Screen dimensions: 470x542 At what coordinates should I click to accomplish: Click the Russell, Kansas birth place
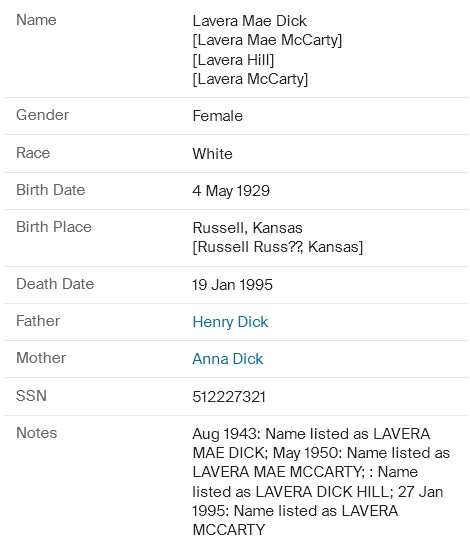point(247,228)
